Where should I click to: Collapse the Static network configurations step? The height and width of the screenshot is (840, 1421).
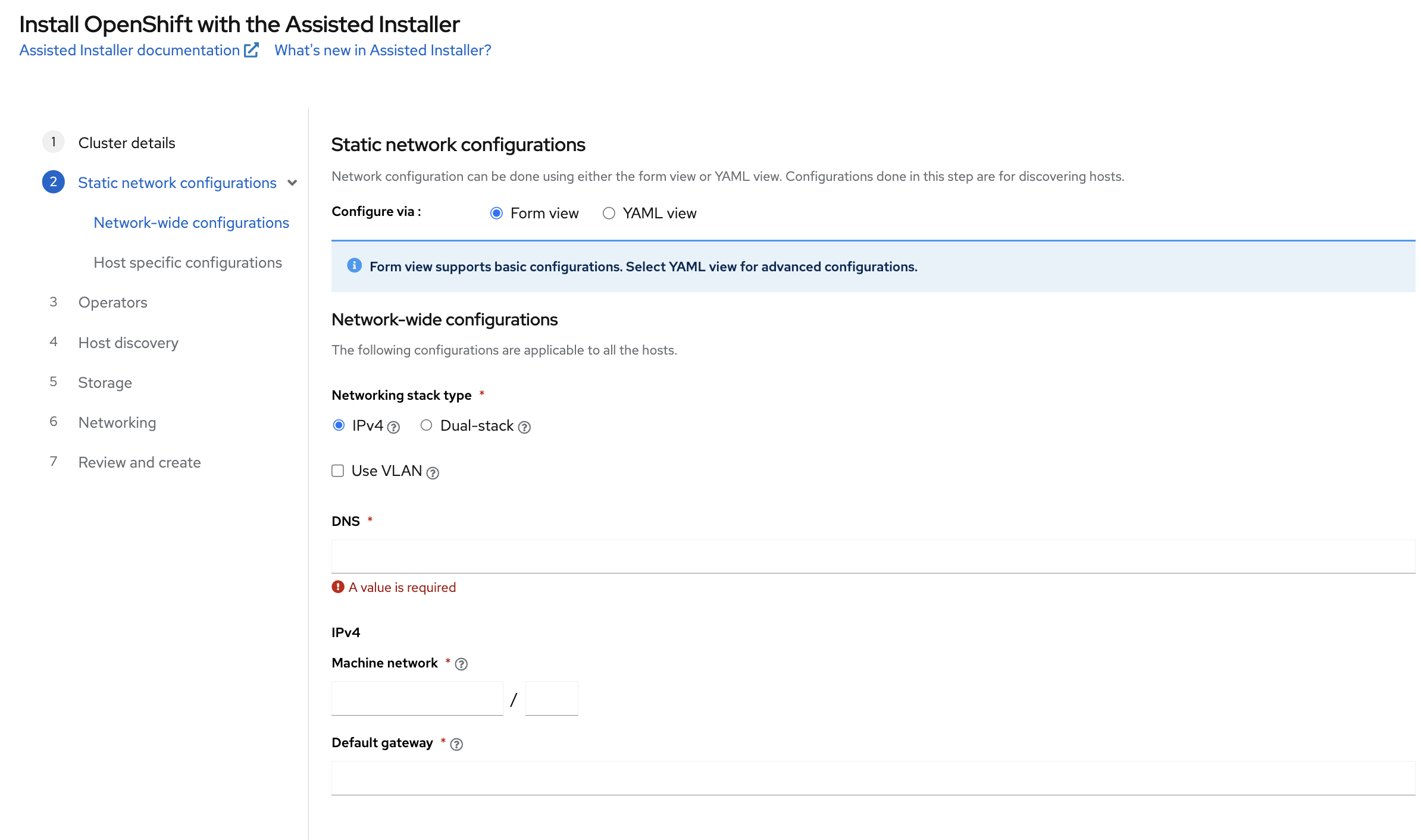pyautogui.click(x=292, y=183)
